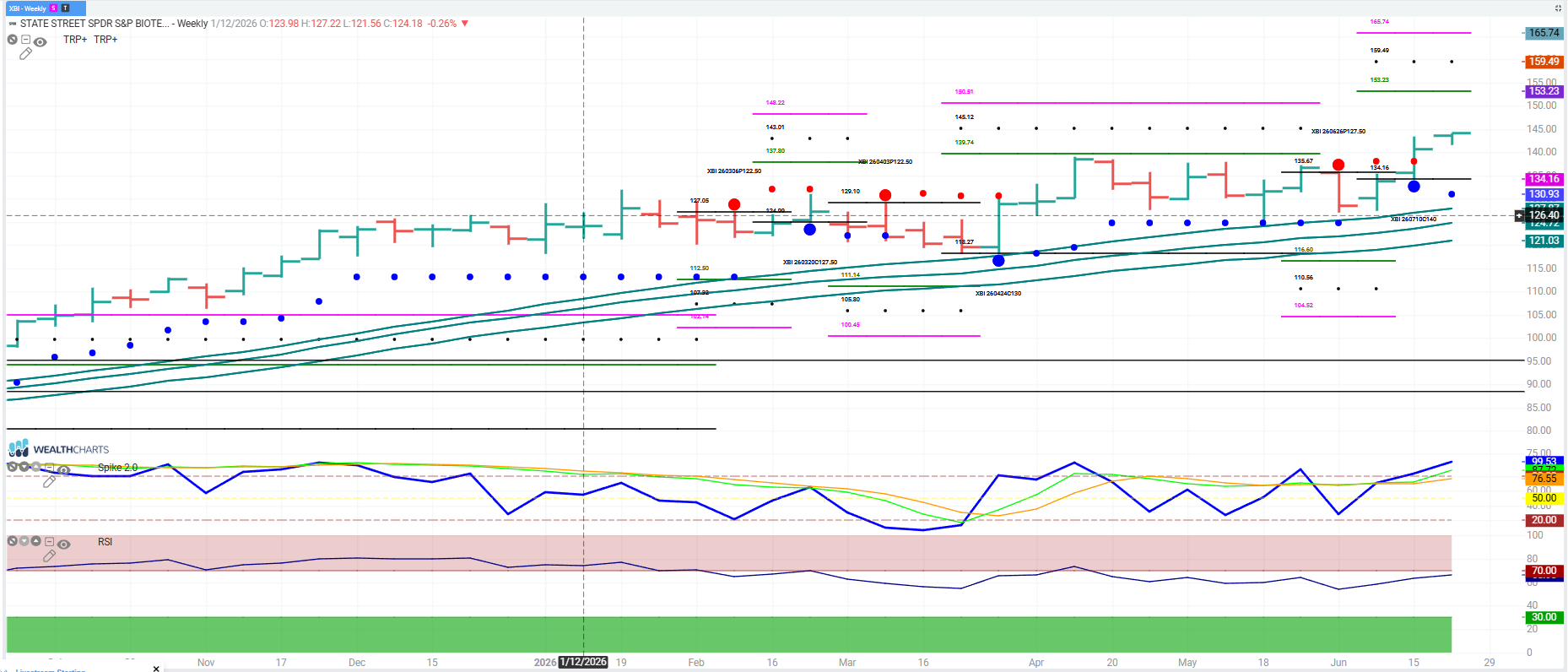The width and height of the screenshot is (1568, 672).
Task: Click the XBI 260403P122.50 option label
Action: tap(885, 162)
